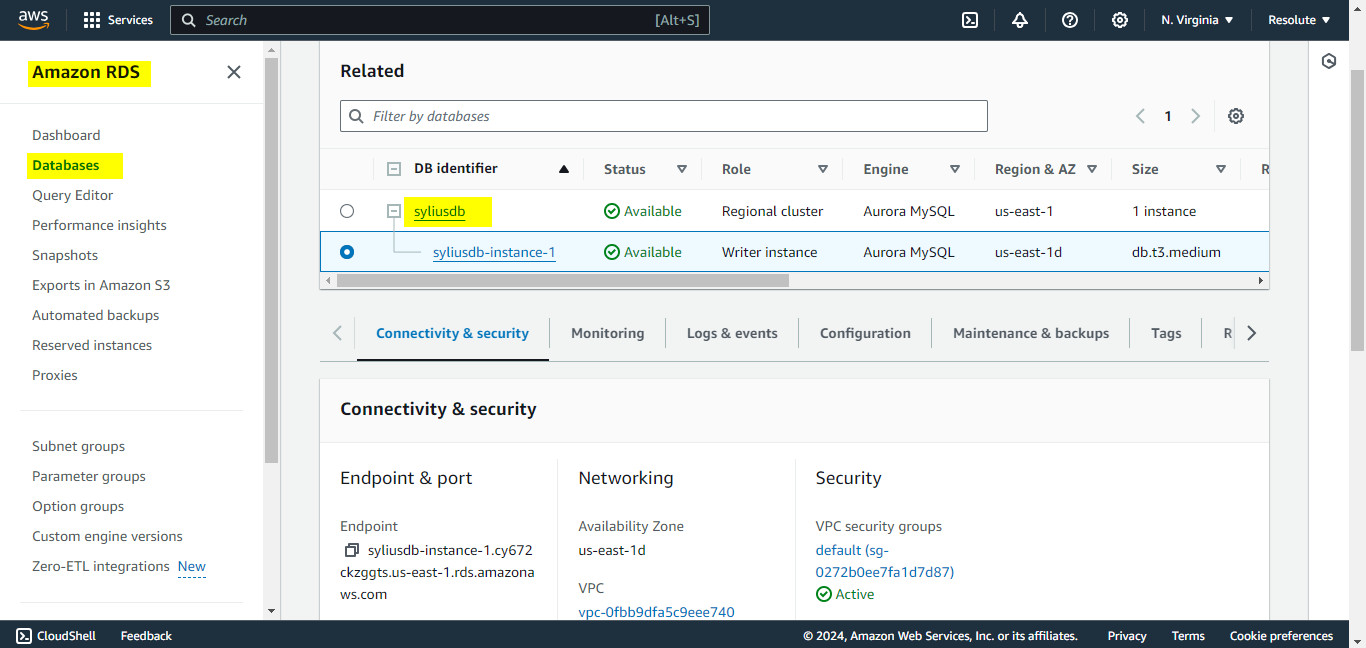Open Snapshots in sidebar
1366x648 pixels.
coord(65,255)
